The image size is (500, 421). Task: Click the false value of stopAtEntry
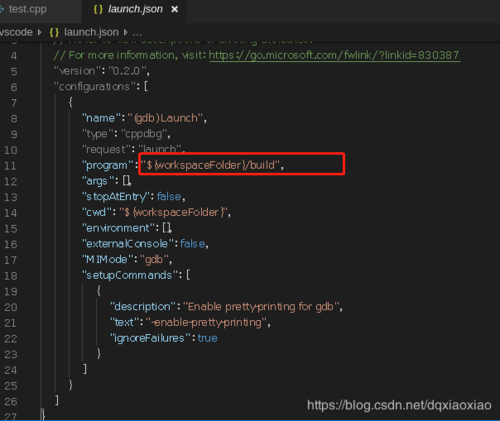point(169,197)
